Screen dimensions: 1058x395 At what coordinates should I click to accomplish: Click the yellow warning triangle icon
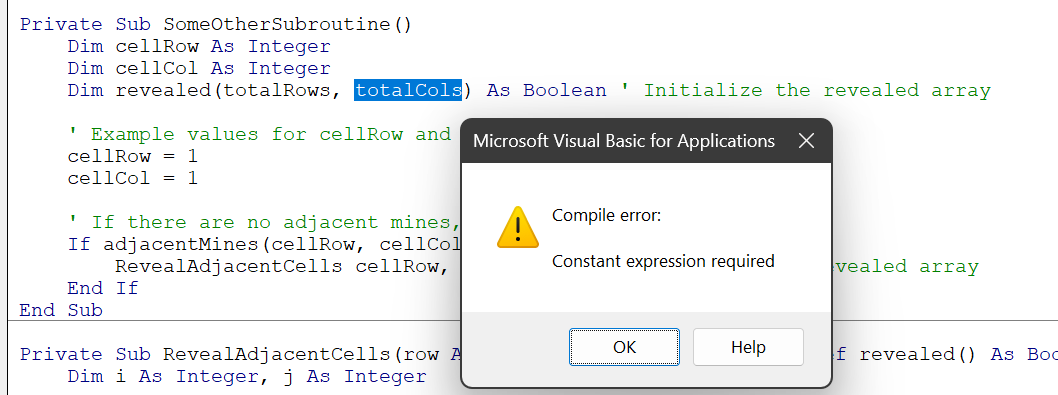(x=518, y=228)
